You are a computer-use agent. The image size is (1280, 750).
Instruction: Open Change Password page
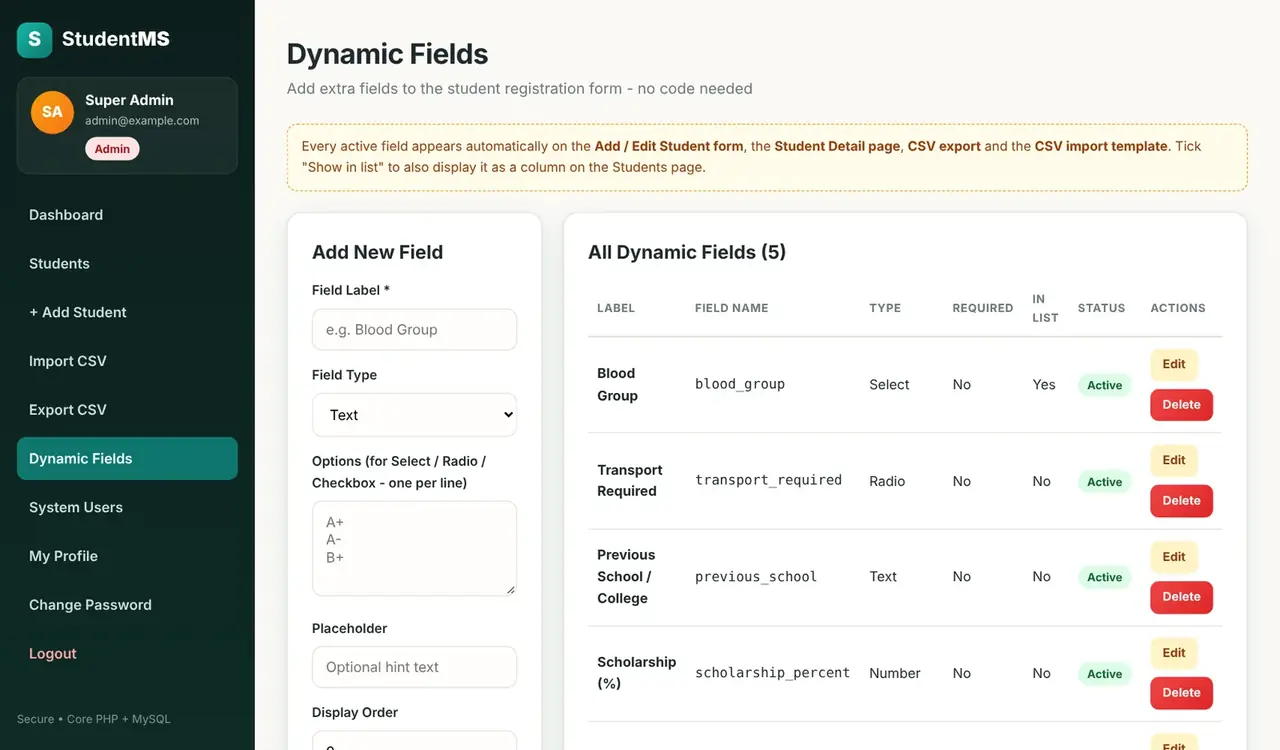tap(127, 605)
